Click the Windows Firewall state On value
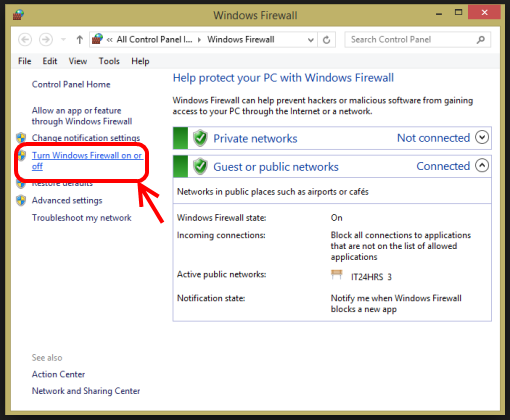The image size is (510, 420). [336, 218]
